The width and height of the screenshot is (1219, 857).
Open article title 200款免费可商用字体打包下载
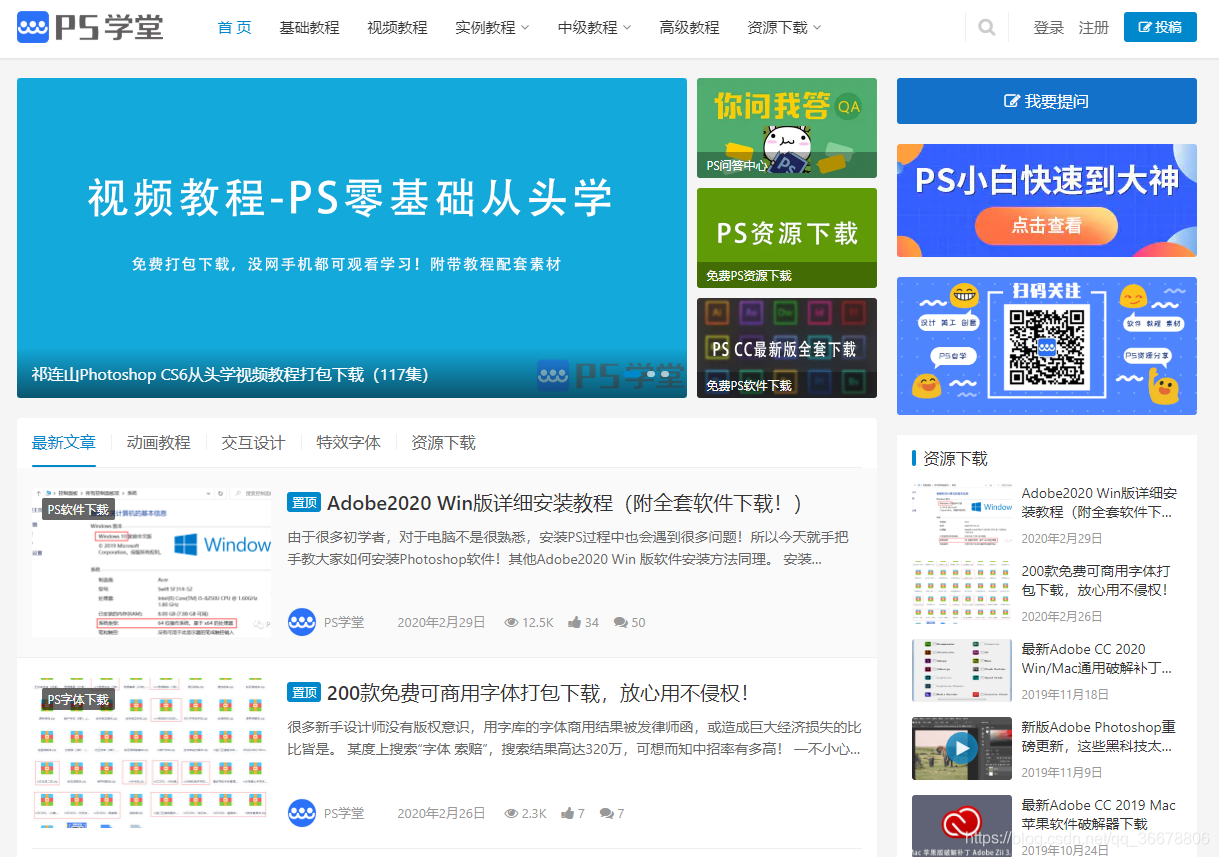538,693
